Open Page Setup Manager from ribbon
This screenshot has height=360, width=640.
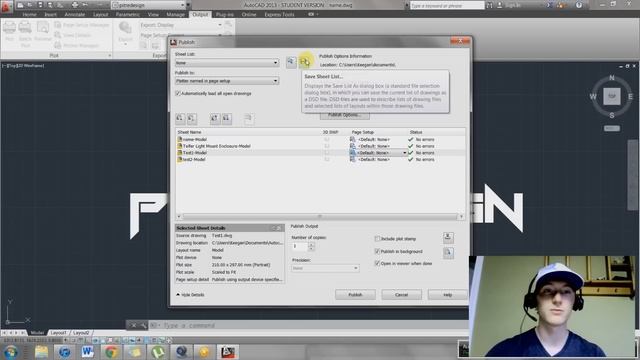click(x=82, y=25)
